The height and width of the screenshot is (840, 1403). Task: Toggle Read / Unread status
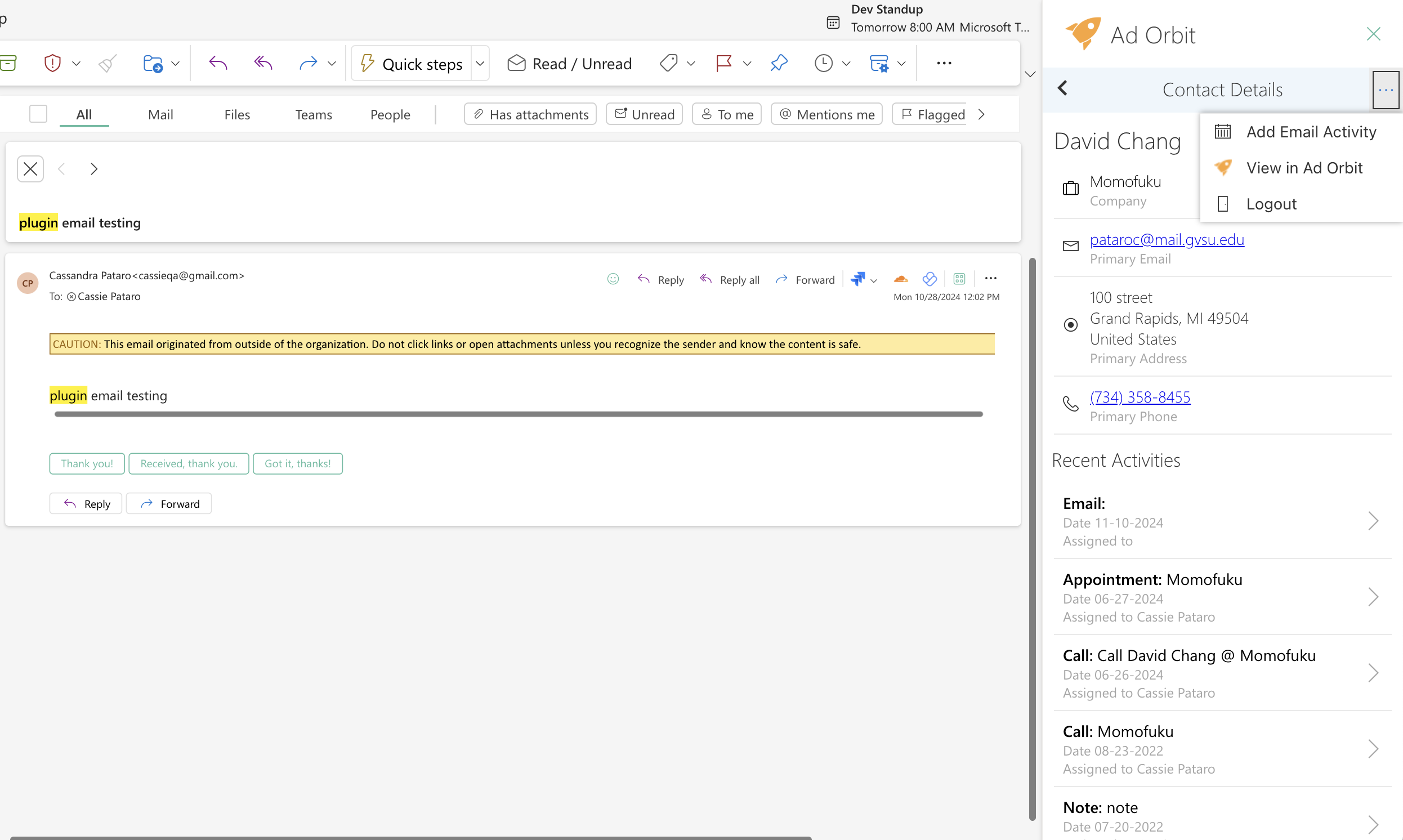[569, 64]
